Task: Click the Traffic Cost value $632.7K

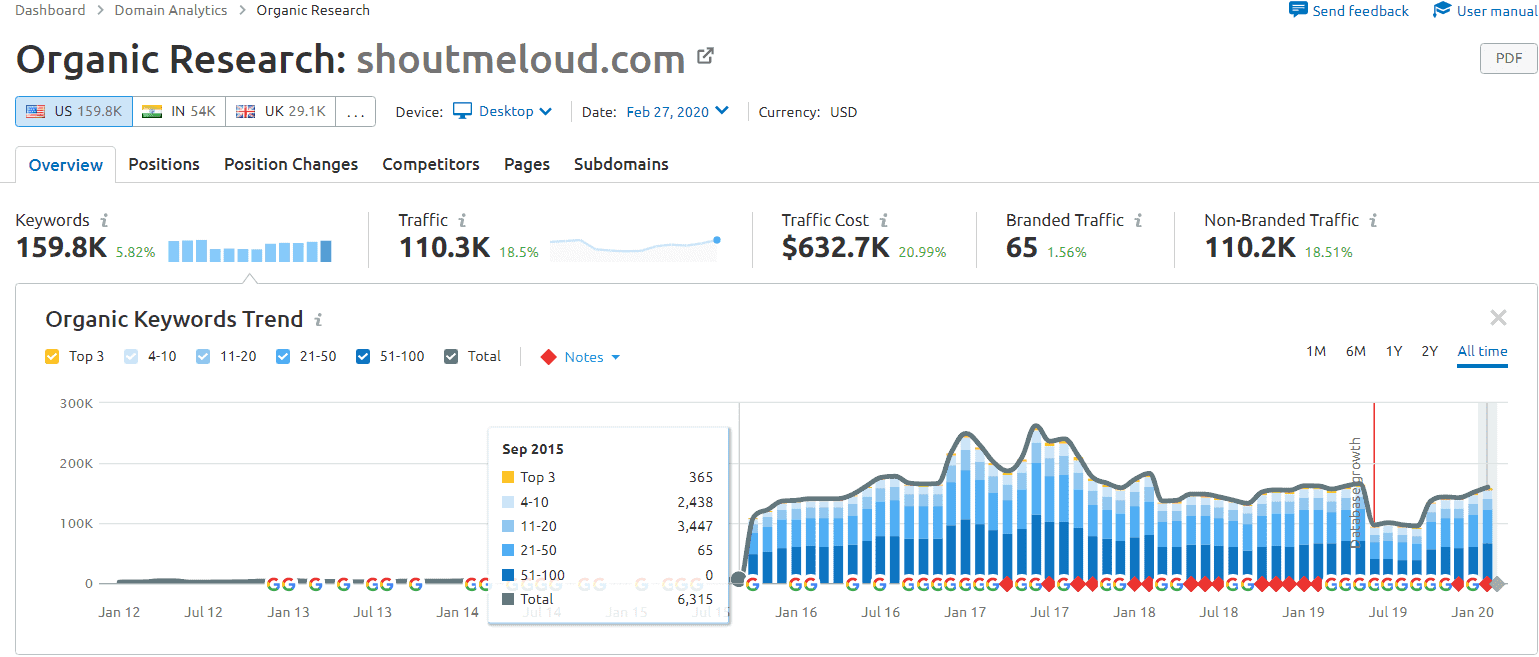Action: pos(835,247)
